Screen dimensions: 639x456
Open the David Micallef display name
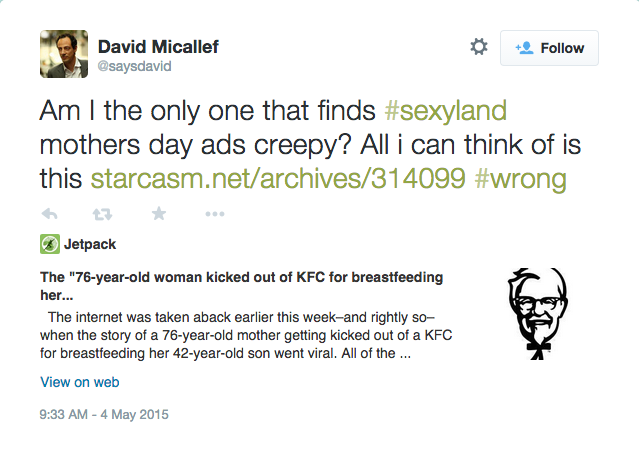tap(158, 46)
